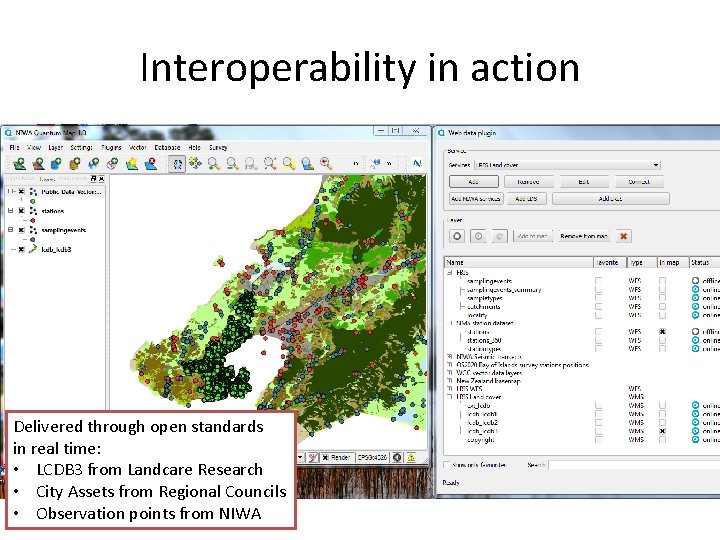Screen dimensions: 720x540
Task: Click Pan Map to Selection icon
Action: pyautogui.click(x=195, y=163)
